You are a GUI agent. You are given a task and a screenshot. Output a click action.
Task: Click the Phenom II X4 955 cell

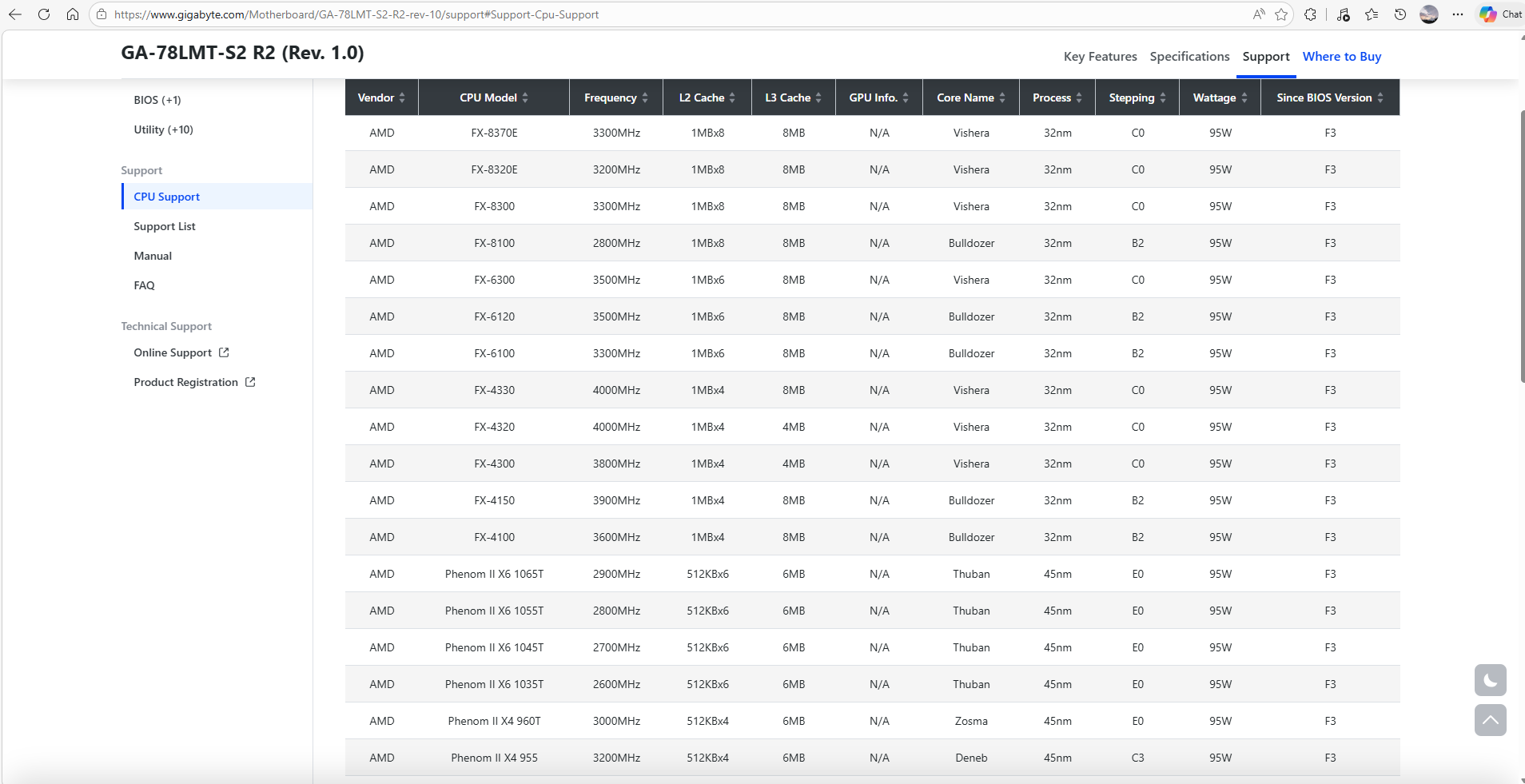pos(494,758)
